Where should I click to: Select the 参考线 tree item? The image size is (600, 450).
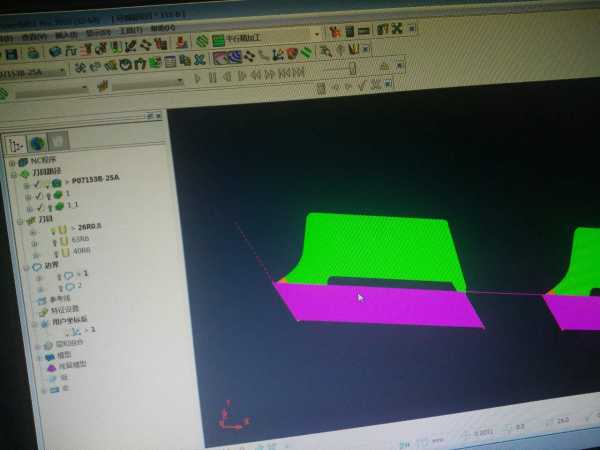tap(60, 299)
